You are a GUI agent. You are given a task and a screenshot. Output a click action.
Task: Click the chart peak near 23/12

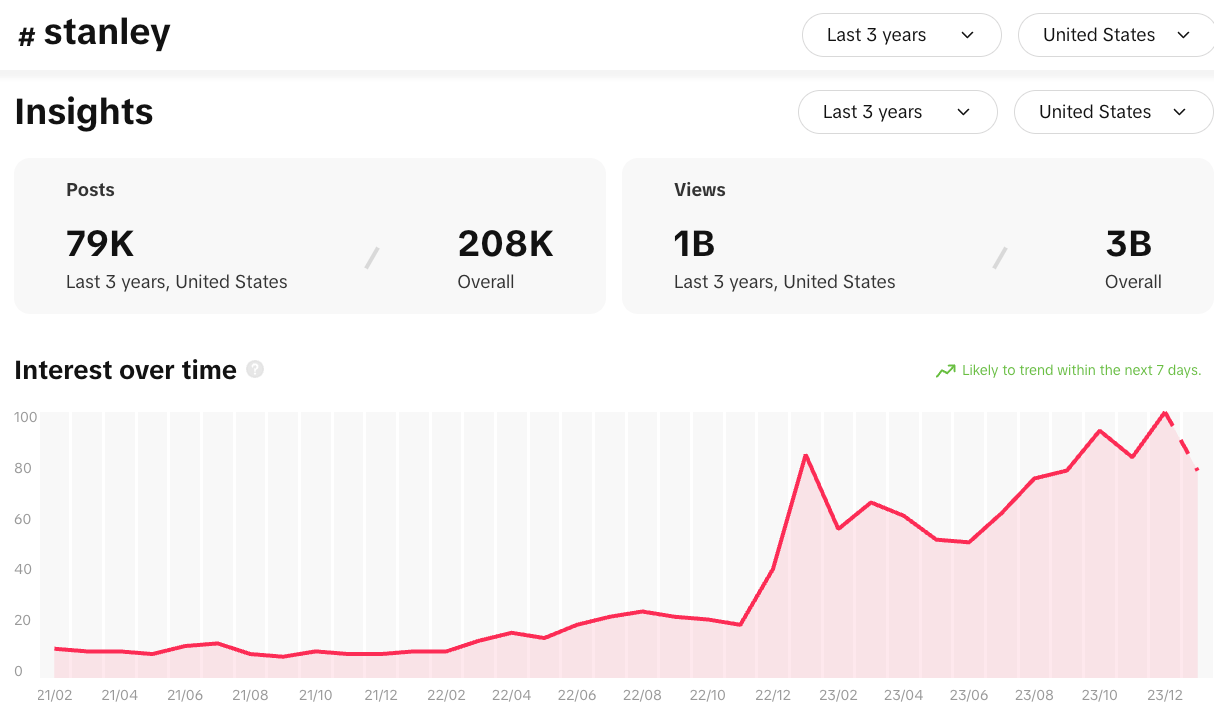[1165, 412]
